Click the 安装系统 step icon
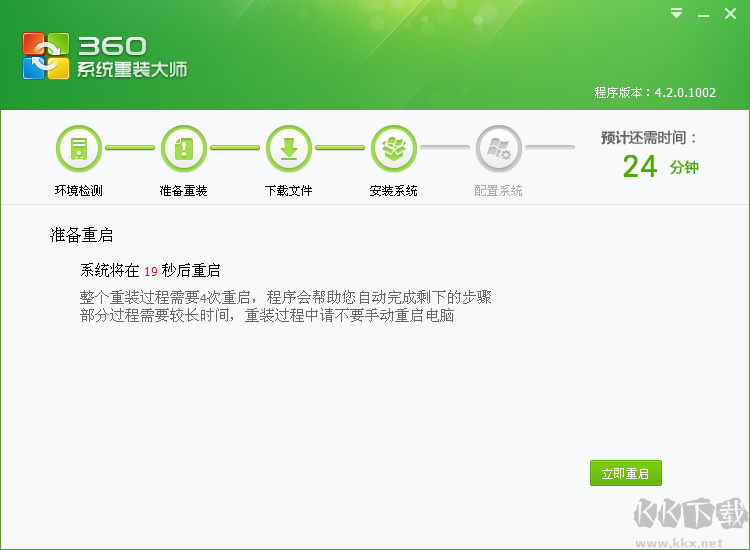 coord(393,148)
